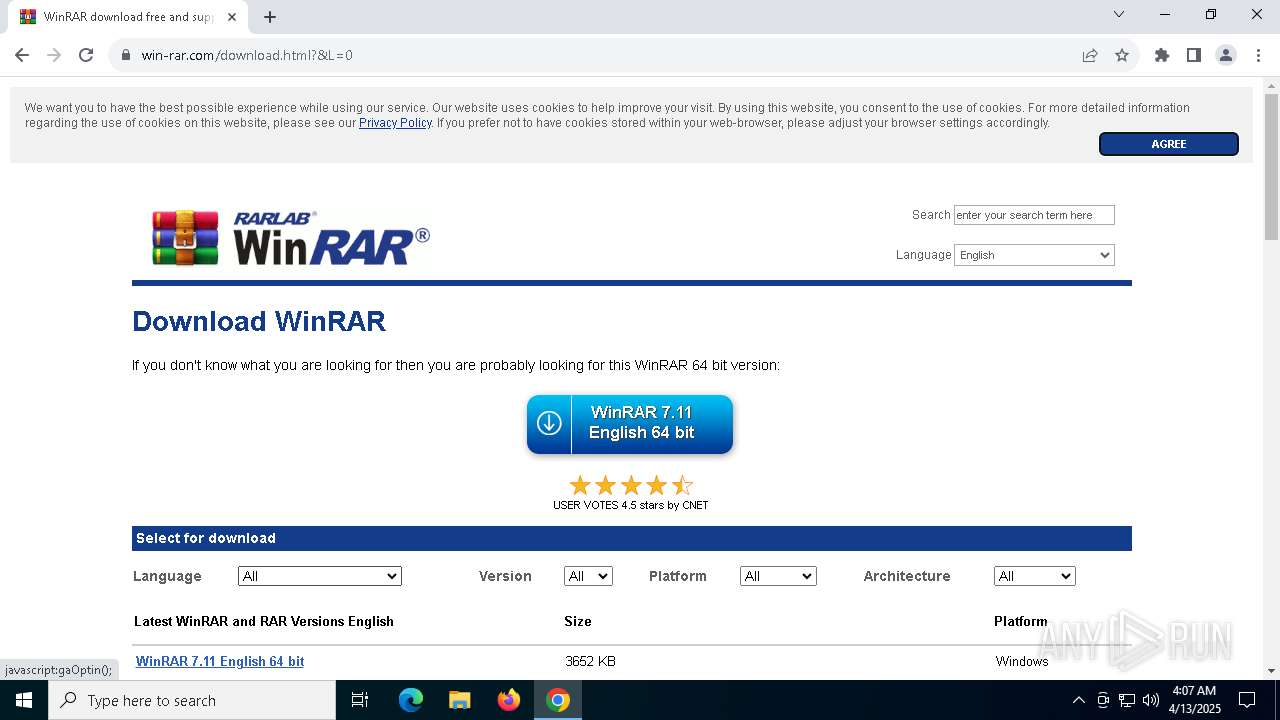Open the Chrome three-dot menu
1280x720 pixels.
tap(1258, 55)
